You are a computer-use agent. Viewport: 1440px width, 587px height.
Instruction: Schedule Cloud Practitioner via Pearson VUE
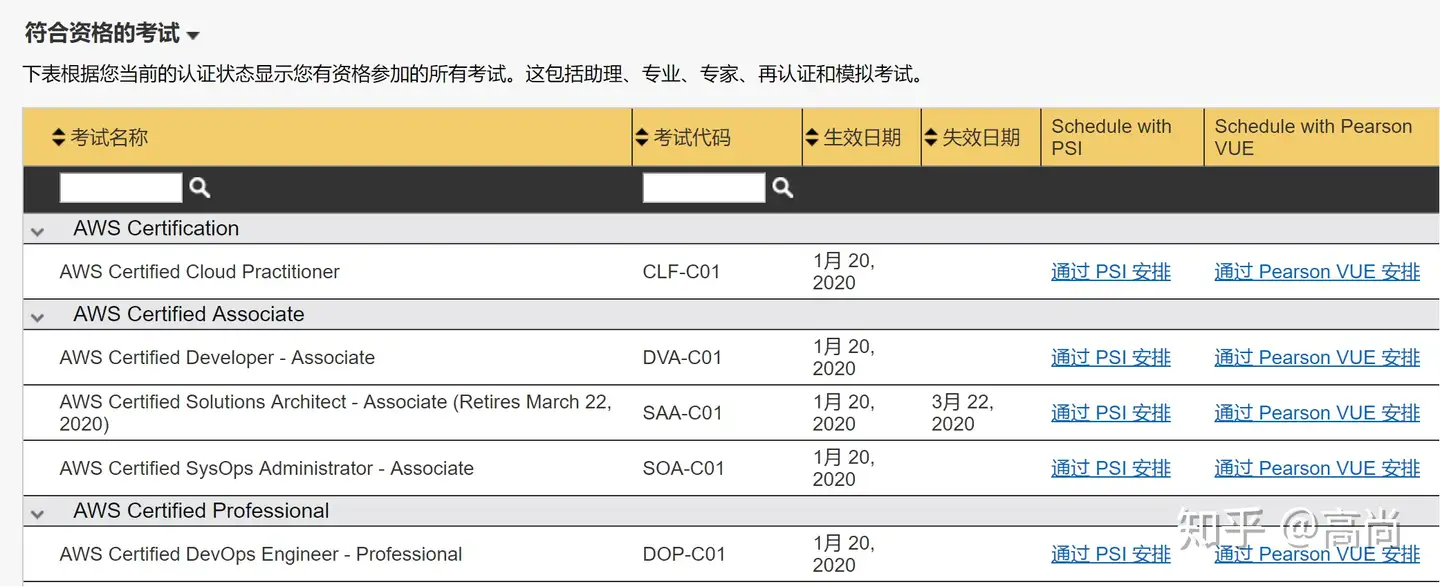pyautogui.click(x=1316, y=272)
